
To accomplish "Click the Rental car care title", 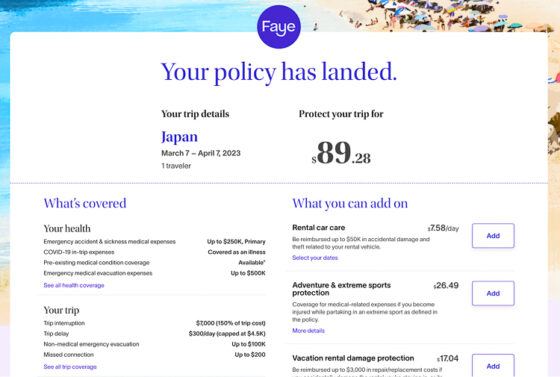I will pos(319,227).
